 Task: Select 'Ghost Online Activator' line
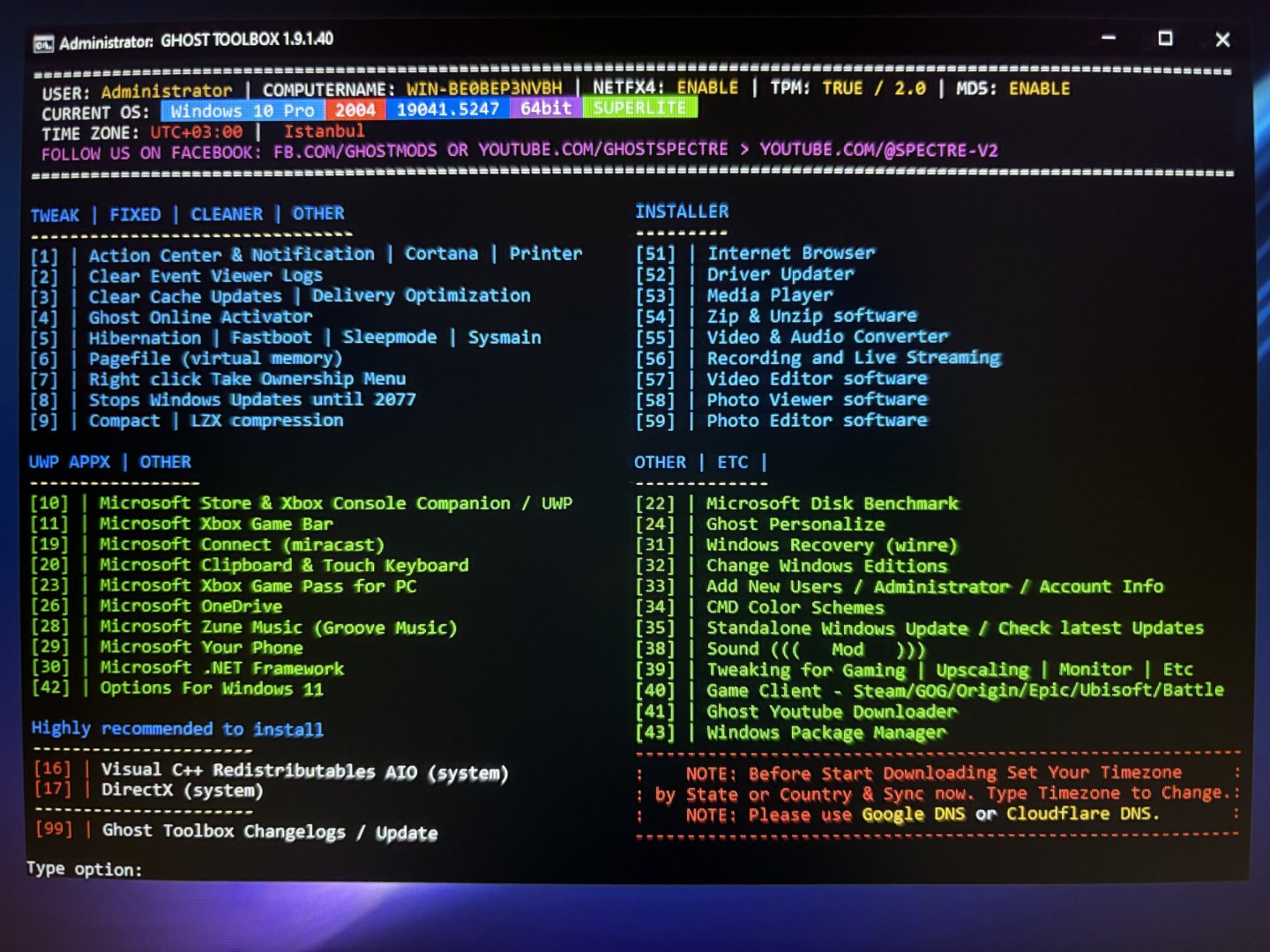pyautogui.click(x=200, y=317)
